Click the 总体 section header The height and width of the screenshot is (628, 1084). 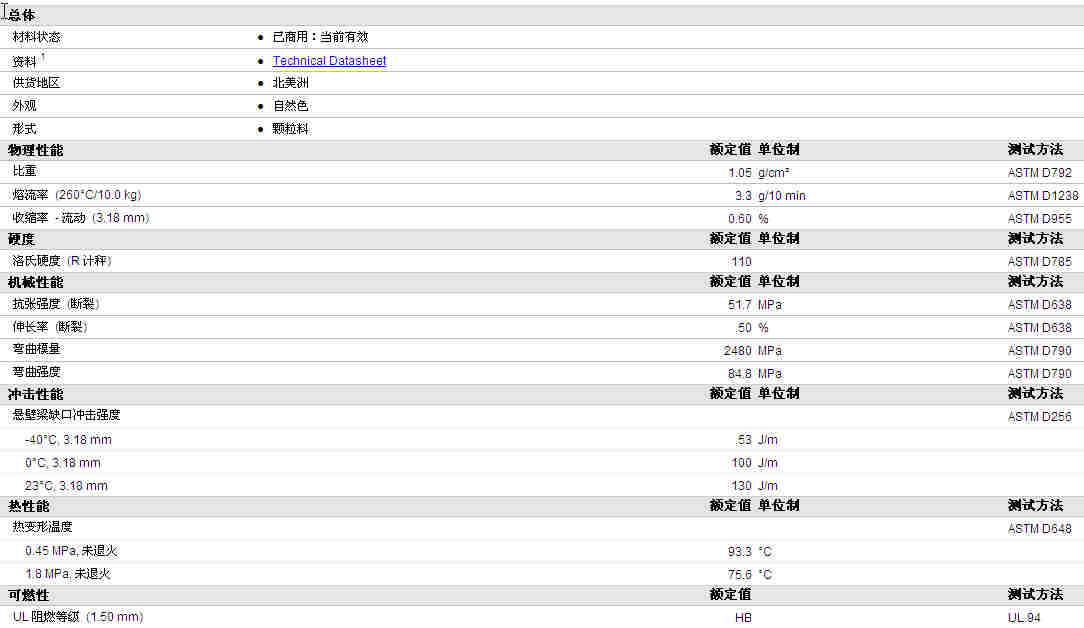22,14
